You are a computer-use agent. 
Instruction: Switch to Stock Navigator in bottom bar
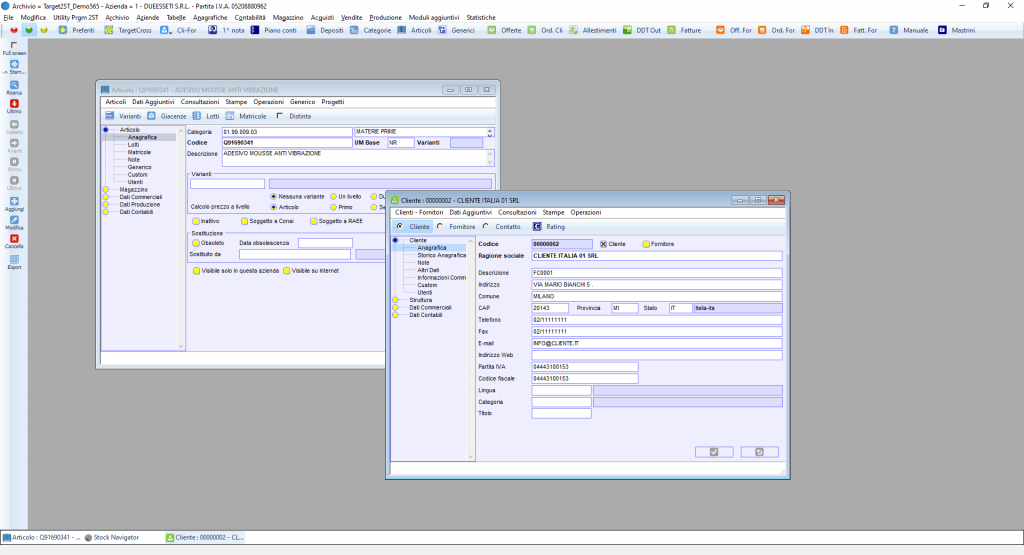[112, 537]
